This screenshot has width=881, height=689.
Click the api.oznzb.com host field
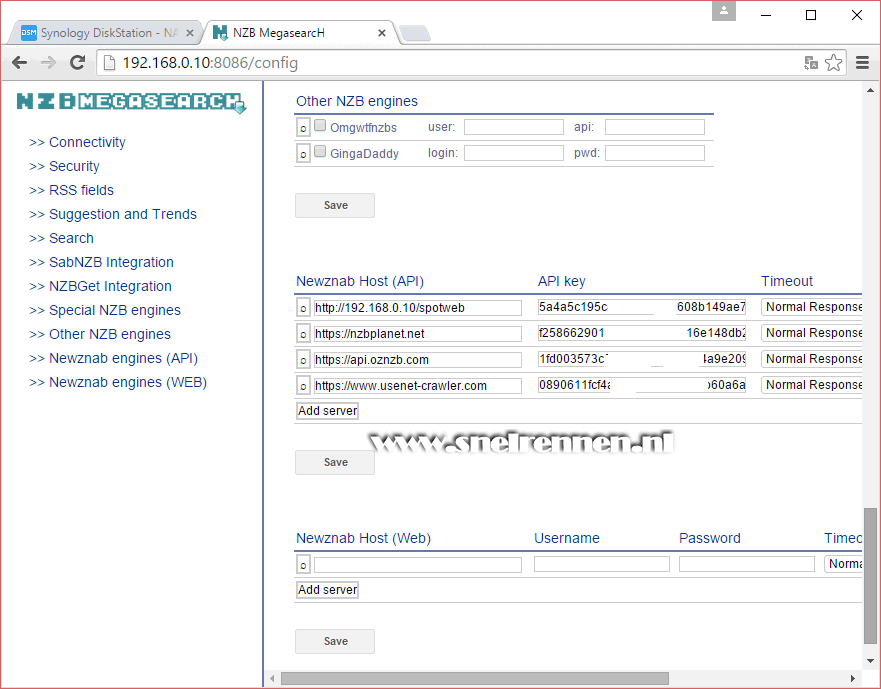click(x=417, y=360)
